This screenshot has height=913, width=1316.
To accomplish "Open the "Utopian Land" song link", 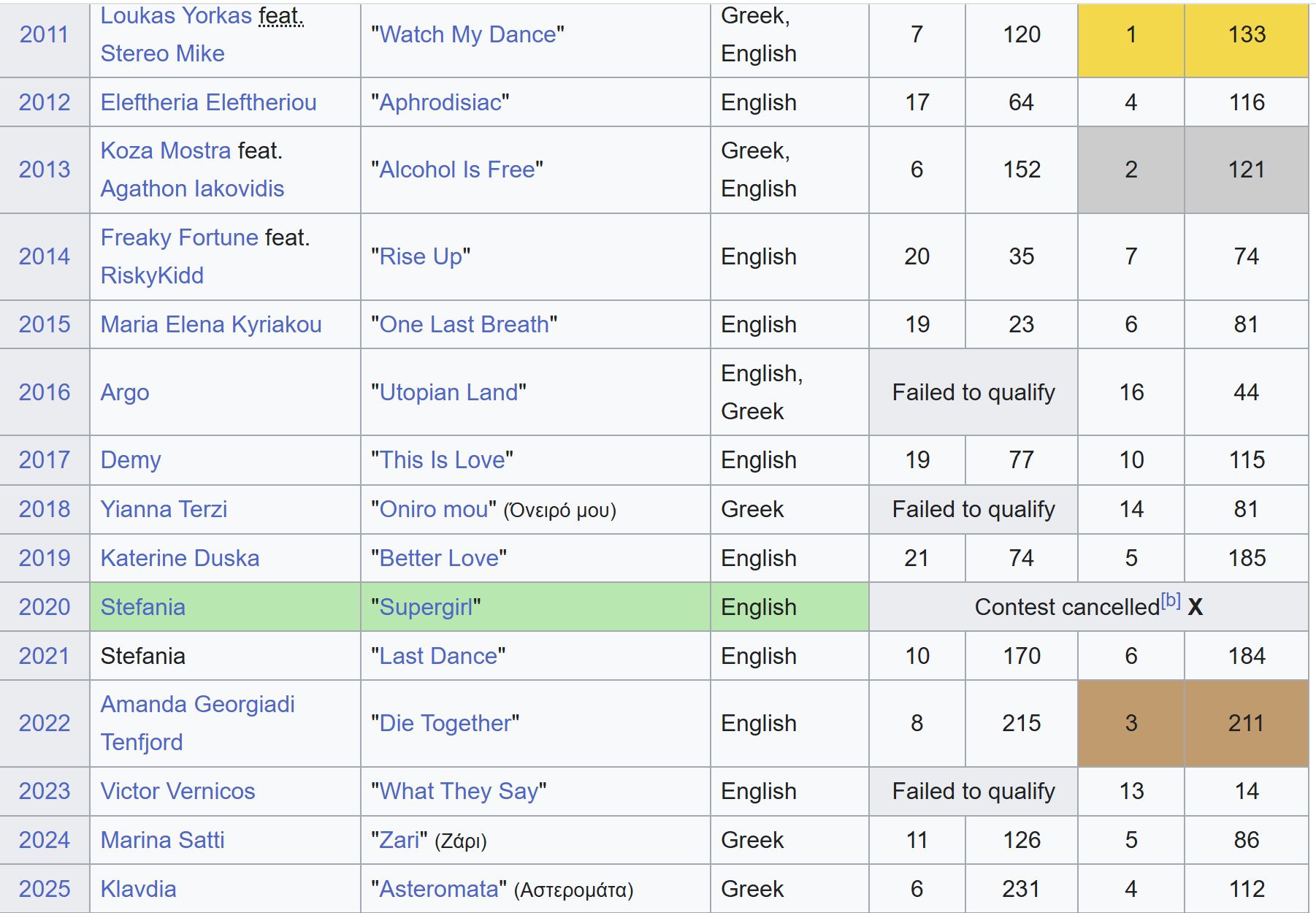I will 448,392.
